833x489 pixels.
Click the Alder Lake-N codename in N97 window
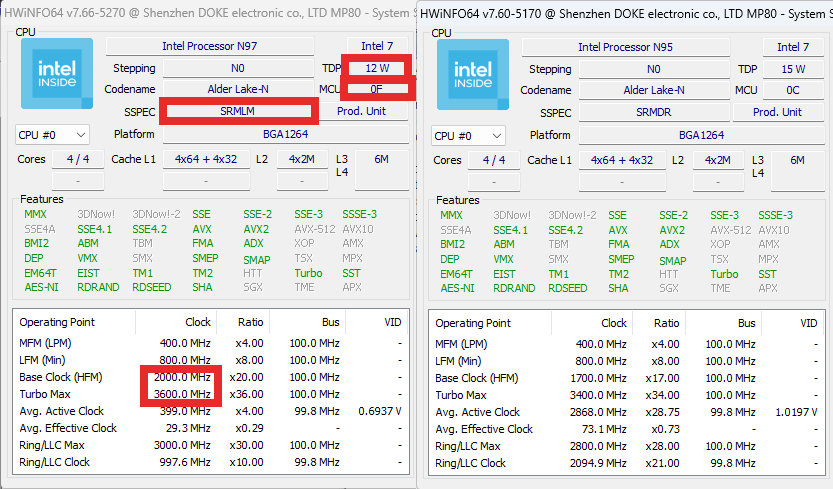click(238, 89)
